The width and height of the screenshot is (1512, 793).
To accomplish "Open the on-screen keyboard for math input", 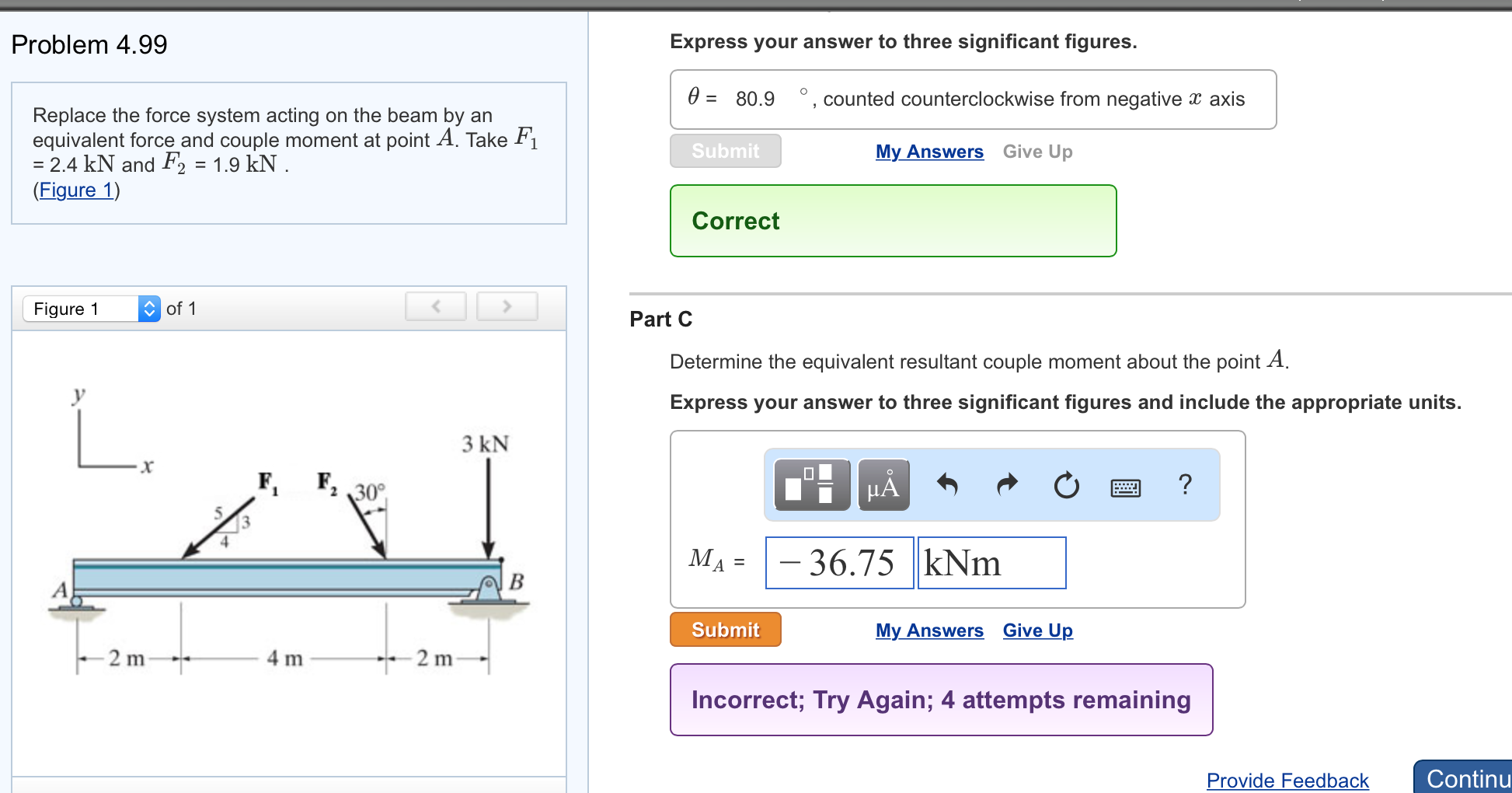I will click(1126, 487).
